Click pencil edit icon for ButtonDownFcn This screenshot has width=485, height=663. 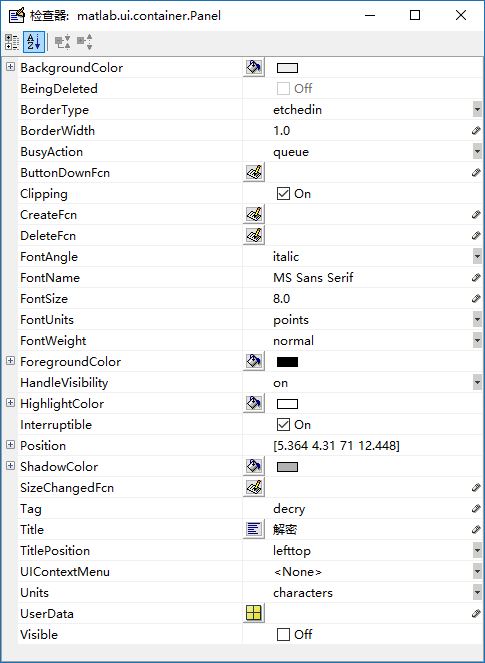coord(476,173)
